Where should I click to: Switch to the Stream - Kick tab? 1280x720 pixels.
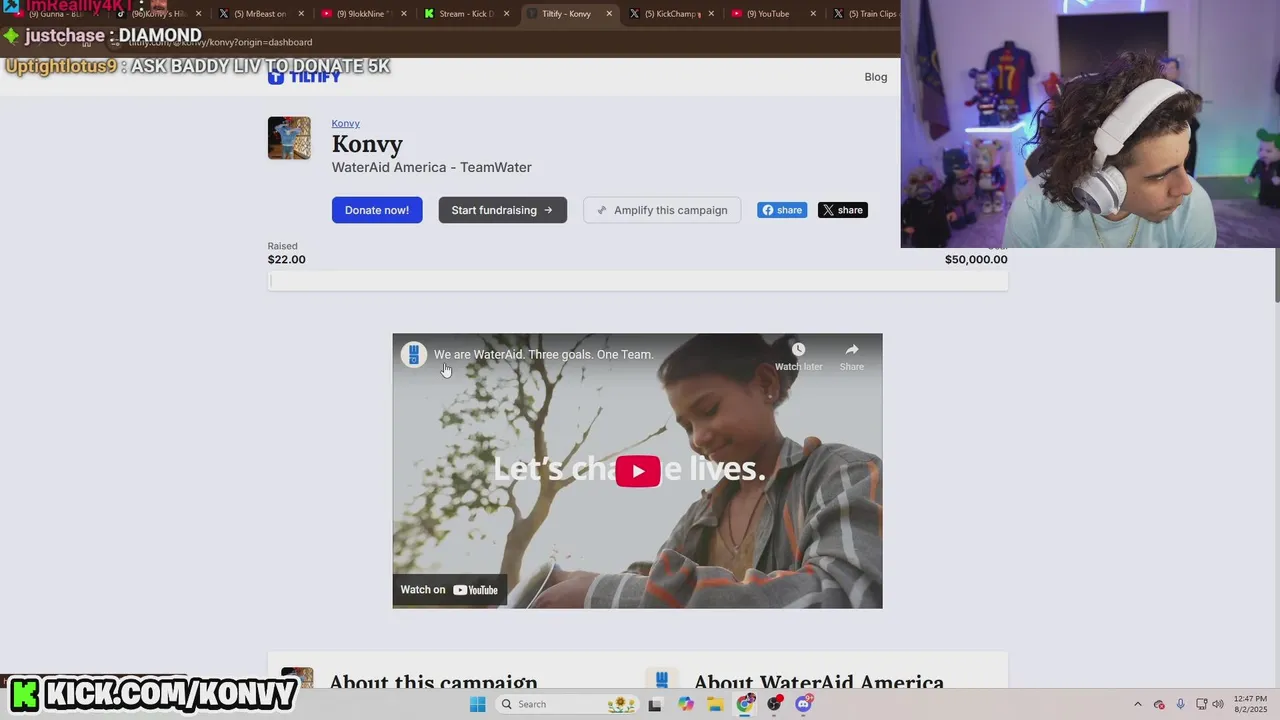(466, 14)
